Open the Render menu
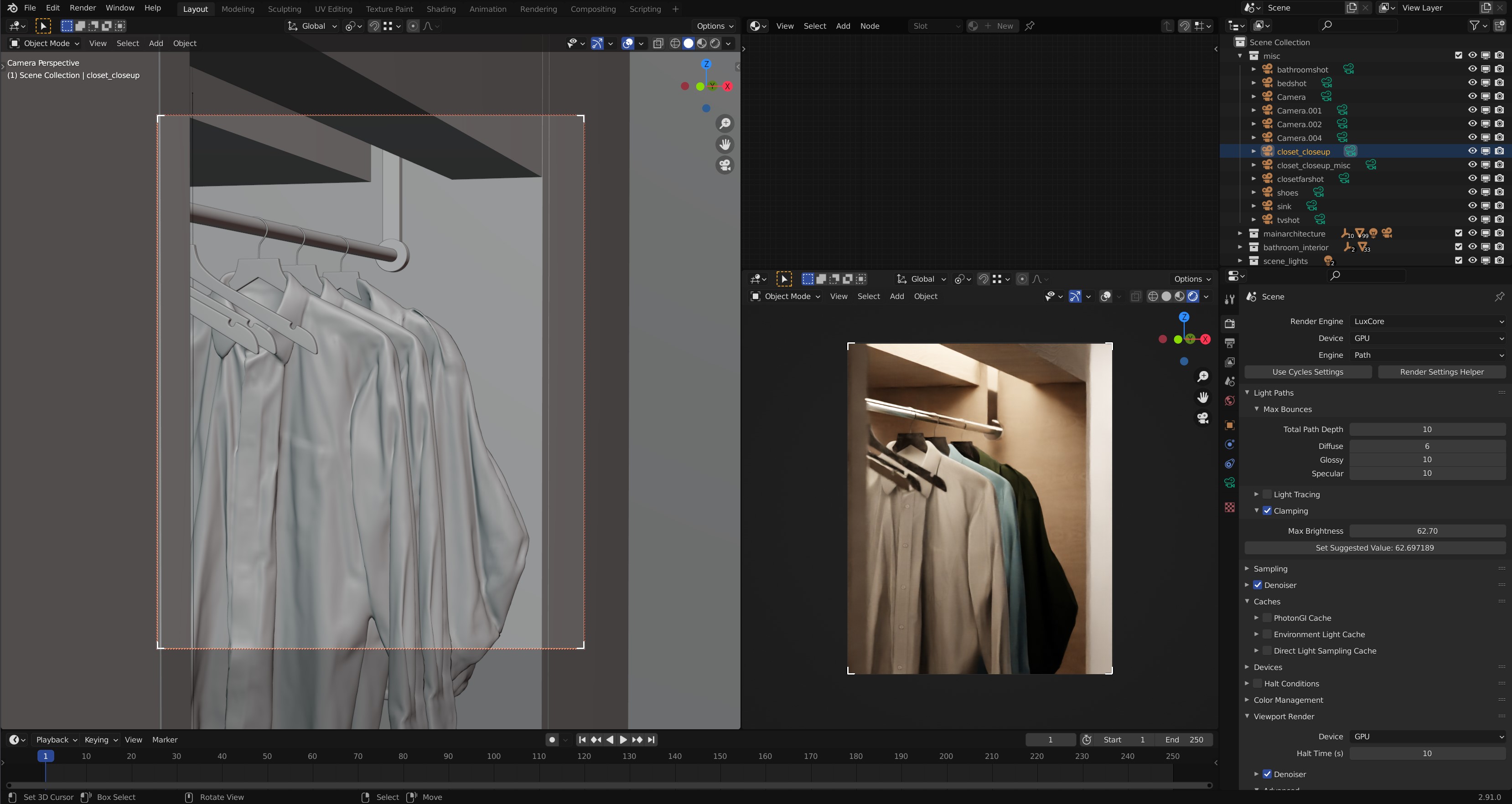Screen dimensions: 1512x804 click(82, 8)
